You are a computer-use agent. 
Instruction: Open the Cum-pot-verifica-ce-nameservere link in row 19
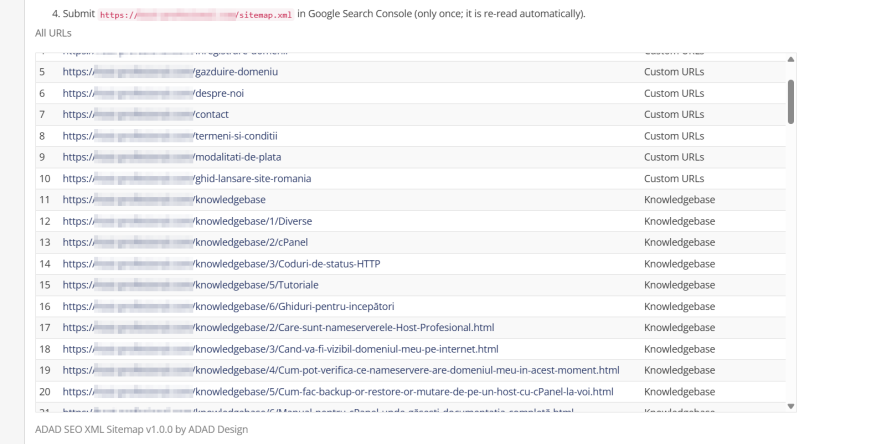(341, 371)
